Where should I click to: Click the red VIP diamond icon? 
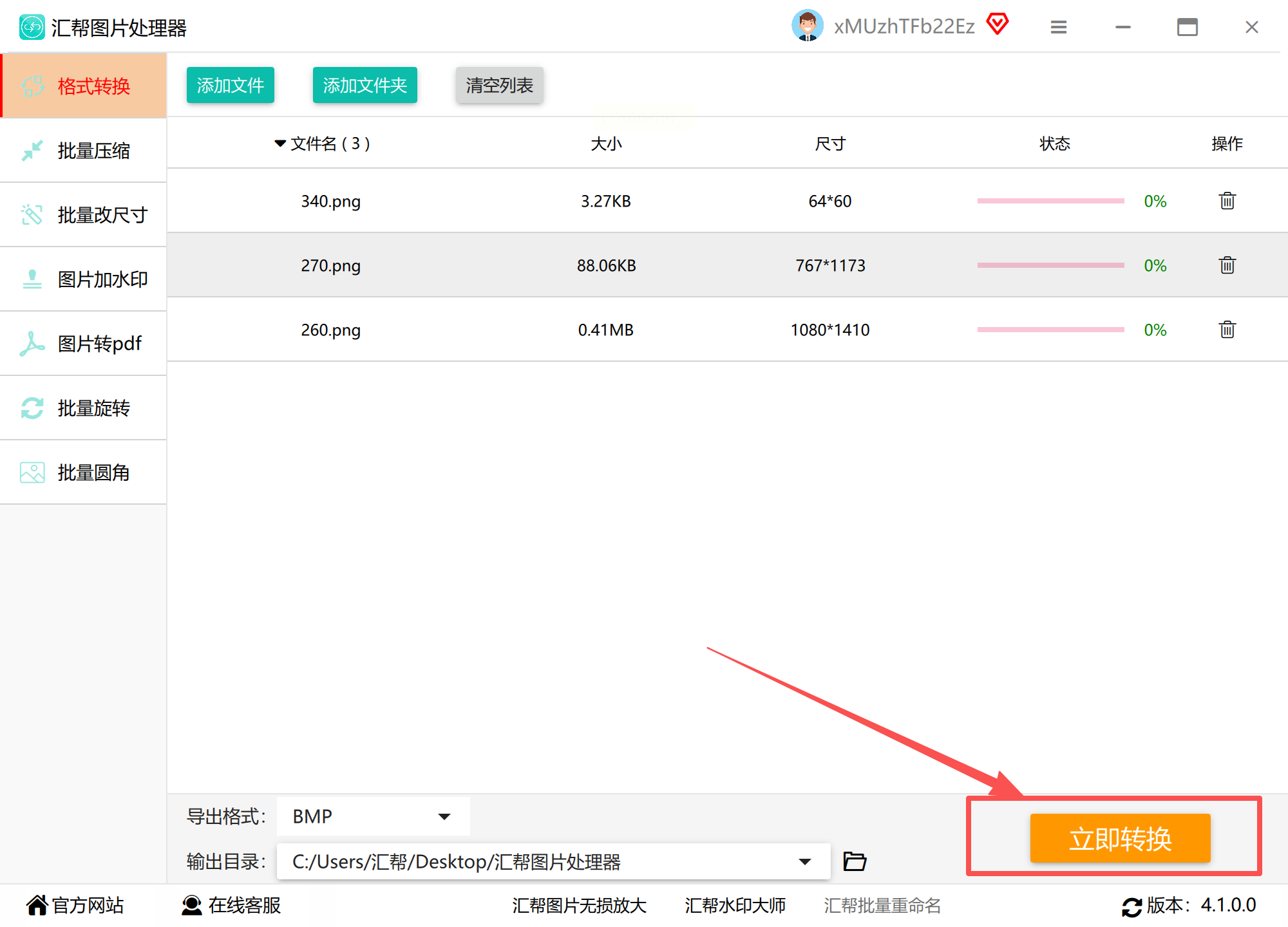point(998,24)
